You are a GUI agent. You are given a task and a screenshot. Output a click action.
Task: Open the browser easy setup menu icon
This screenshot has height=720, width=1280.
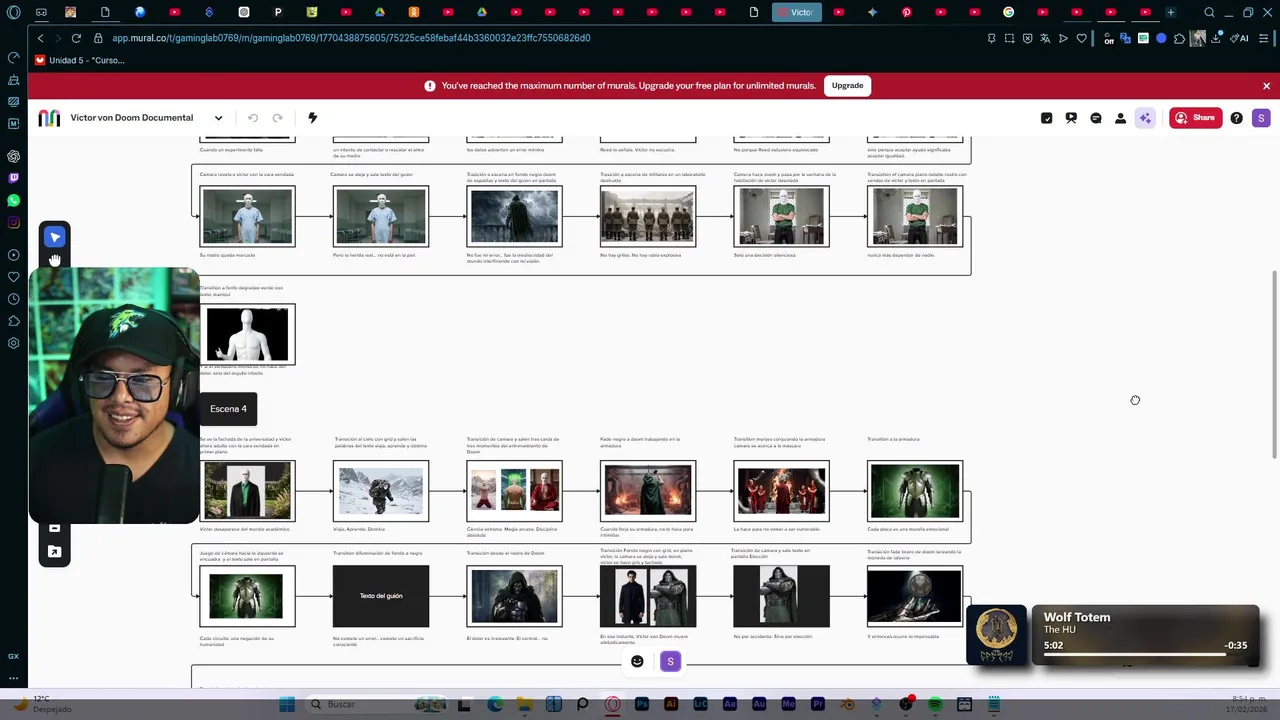click(1262, 38)
